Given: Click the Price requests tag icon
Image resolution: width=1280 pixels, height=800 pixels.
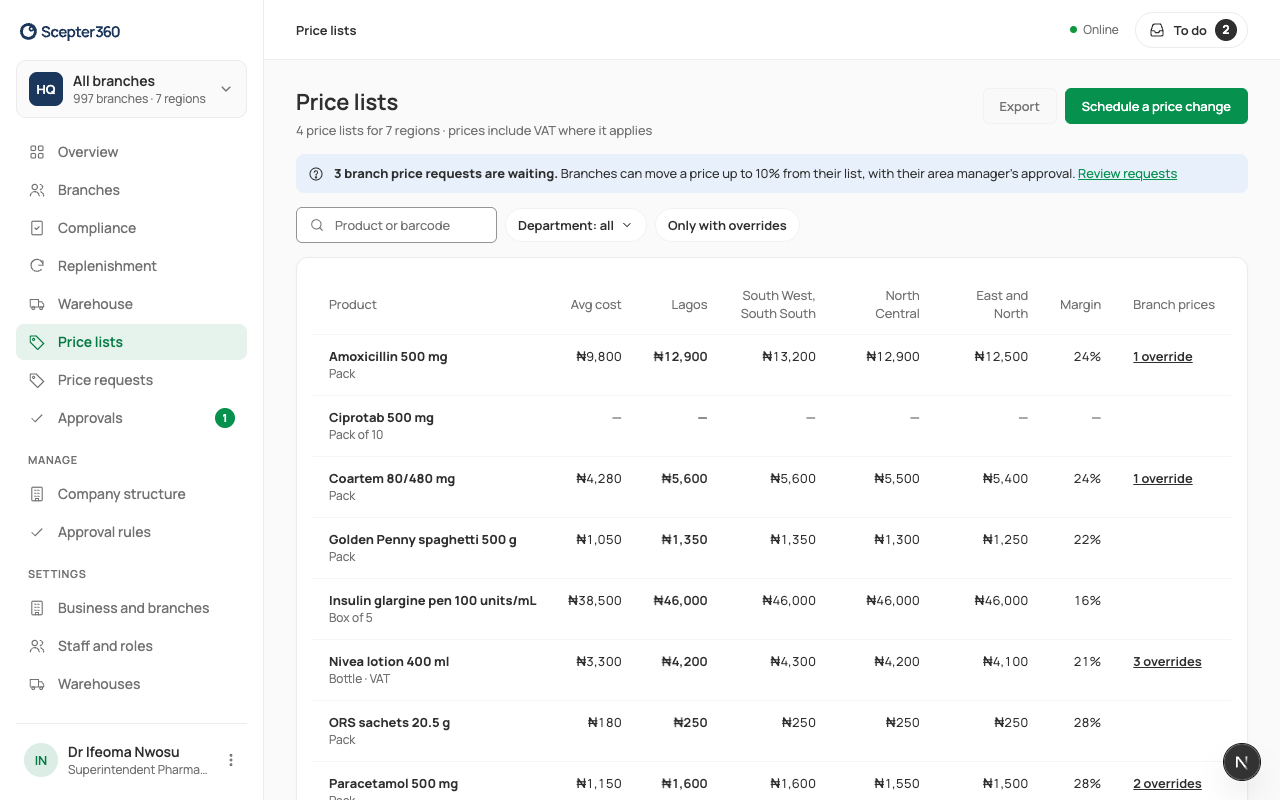Looking at the screenshot, I should pos(37,380).
